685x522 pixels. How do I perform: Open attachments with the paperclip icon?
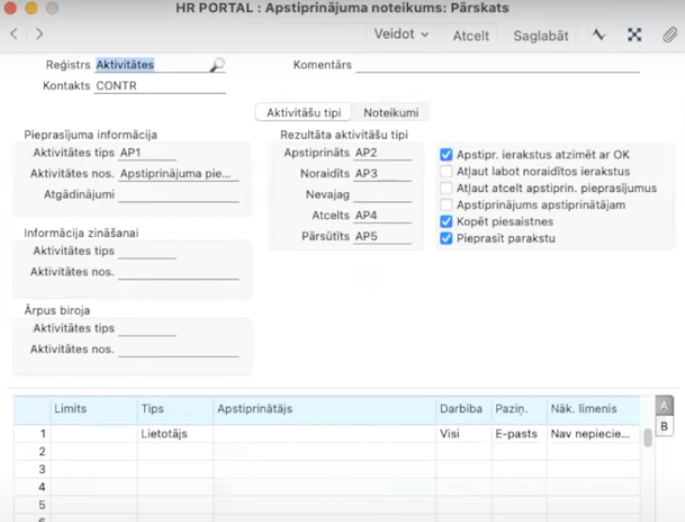tap(669, 34)
